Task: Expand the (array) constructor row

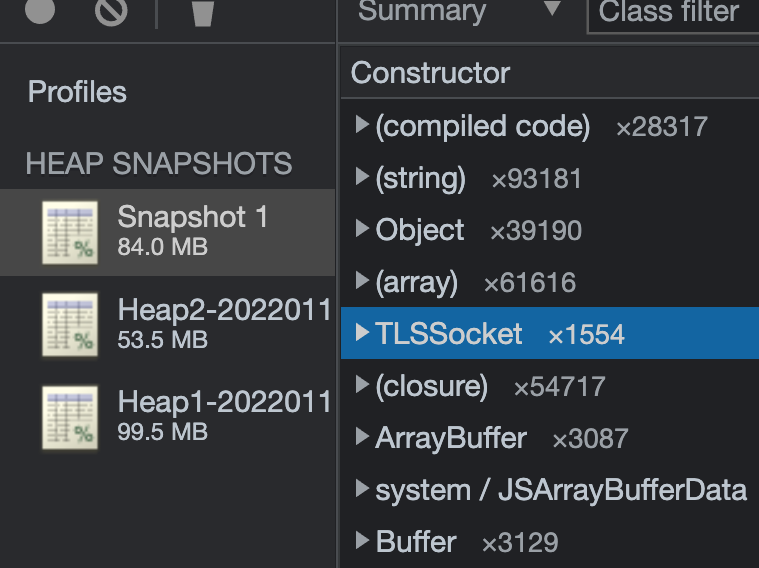Action: tap(363, 282)
